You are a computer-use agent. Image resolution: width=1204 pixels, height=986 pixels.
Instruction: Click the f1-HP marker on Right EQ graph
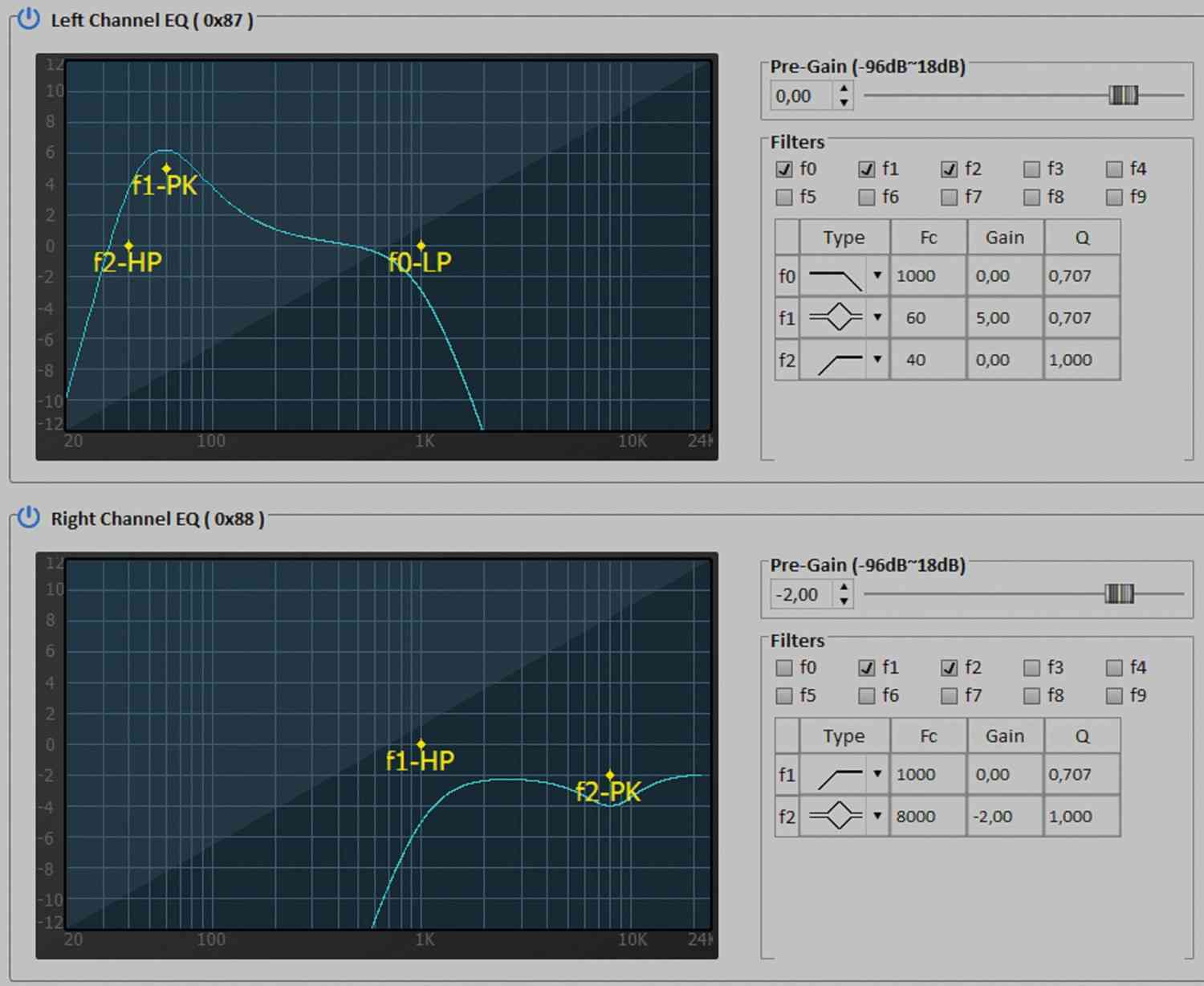(x=421, y=744)
